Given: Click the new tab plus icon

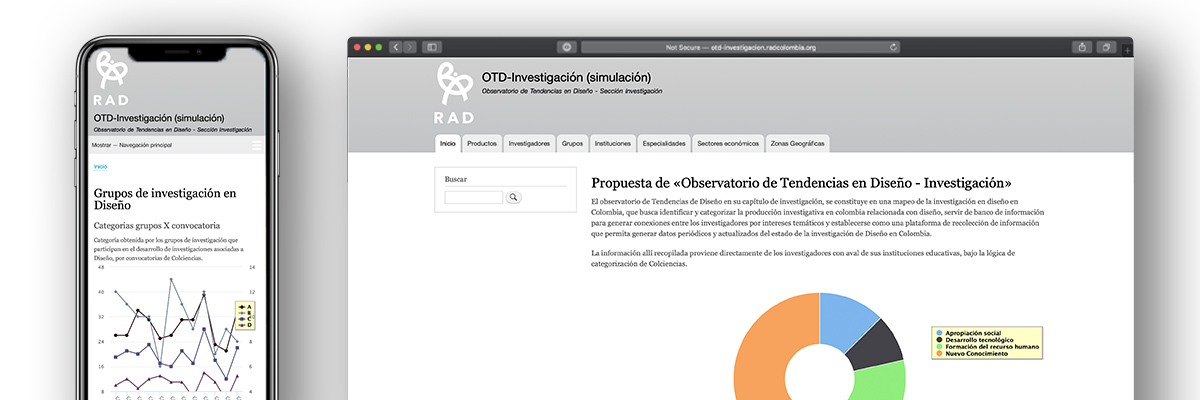Looking at the screenshot, I should click(x=1127, y=50).
